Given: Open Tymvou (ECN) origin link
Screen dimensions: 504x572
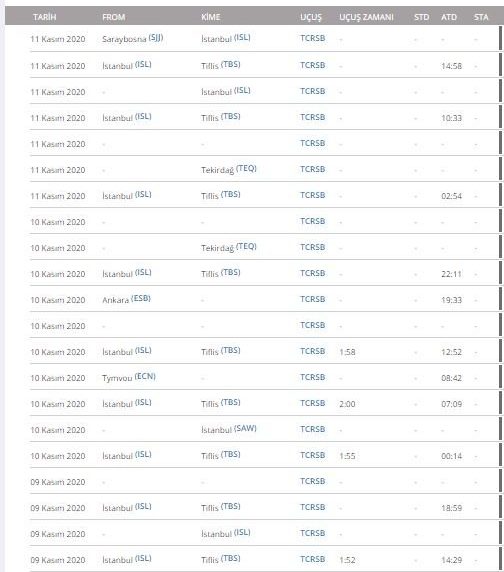Looking at the screenshot, I should pyautogui.click(x=129, y=377).
